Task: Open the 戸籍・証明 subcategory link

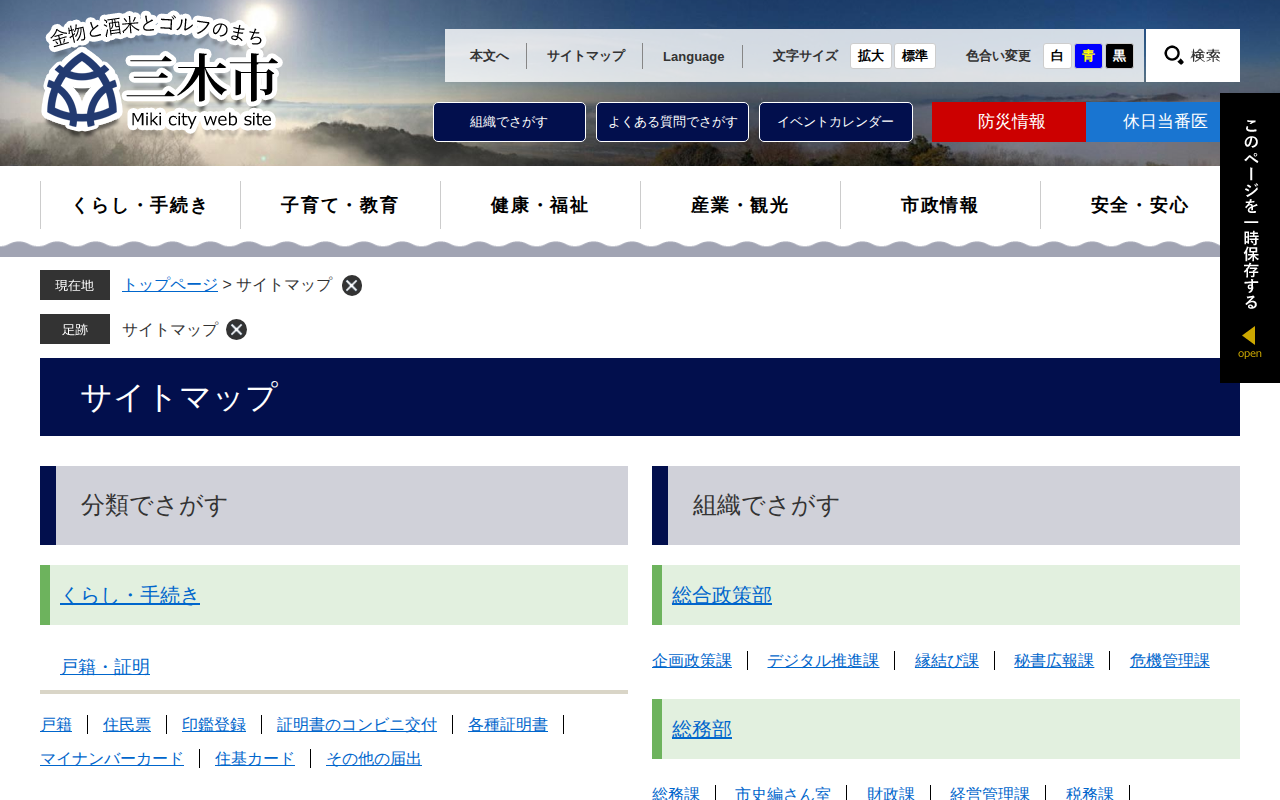Action: (105, 667)
